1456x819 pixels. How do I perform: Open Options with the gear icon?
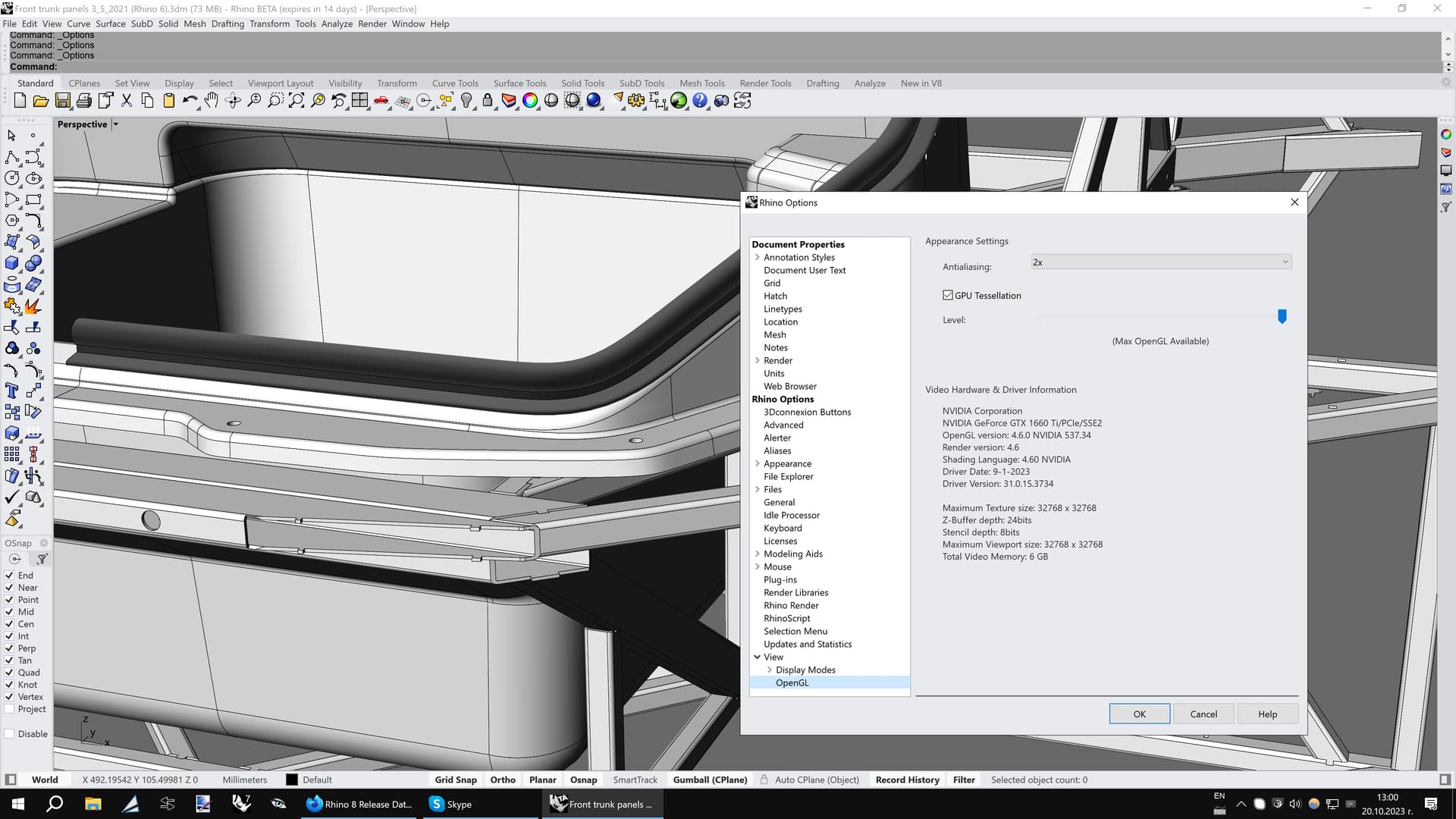(x=636, y=101)
